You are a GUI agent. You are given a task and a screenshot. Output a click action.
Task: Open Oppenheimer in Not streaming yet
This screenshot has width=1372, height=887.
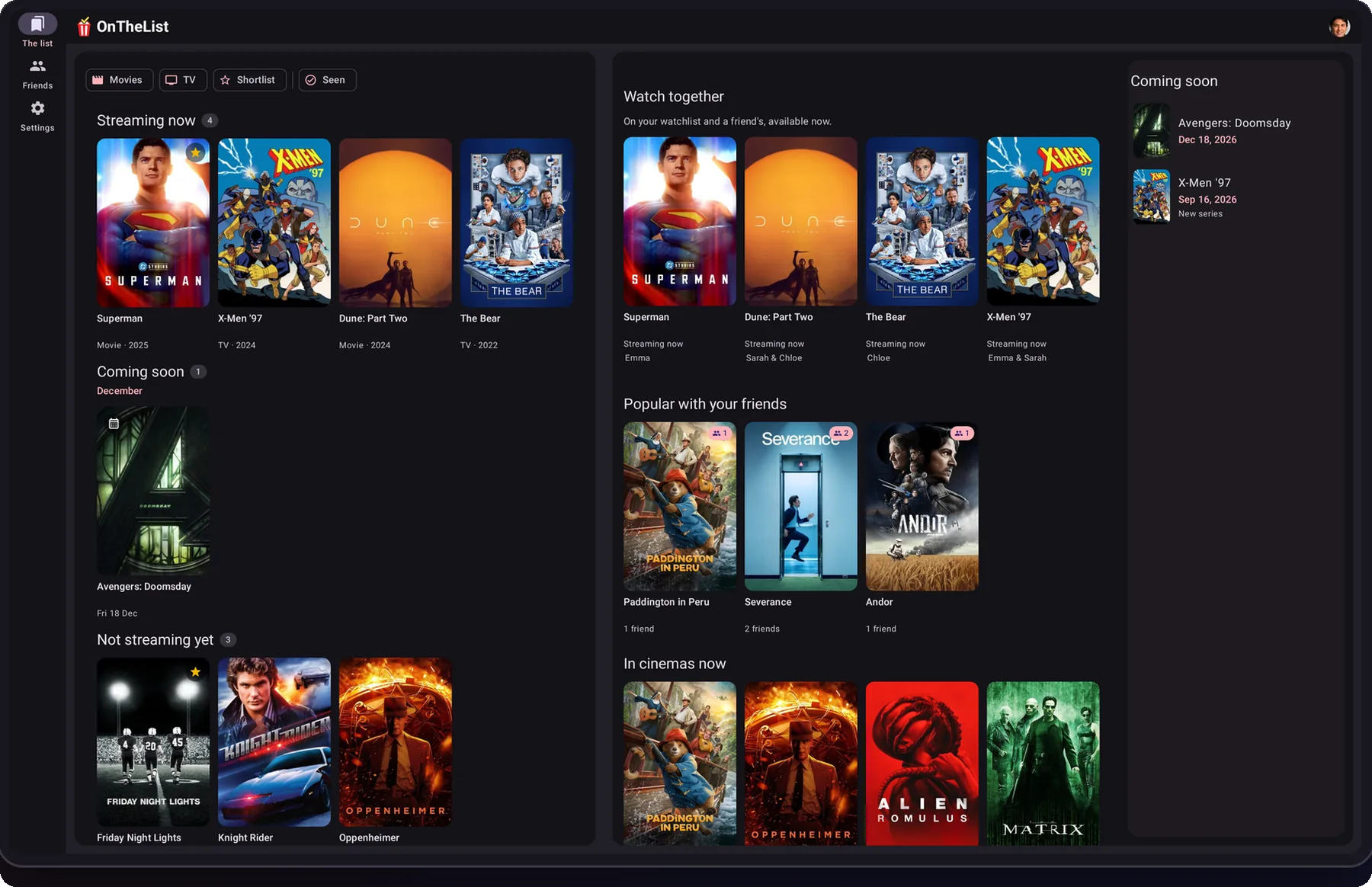coord(396,742)
